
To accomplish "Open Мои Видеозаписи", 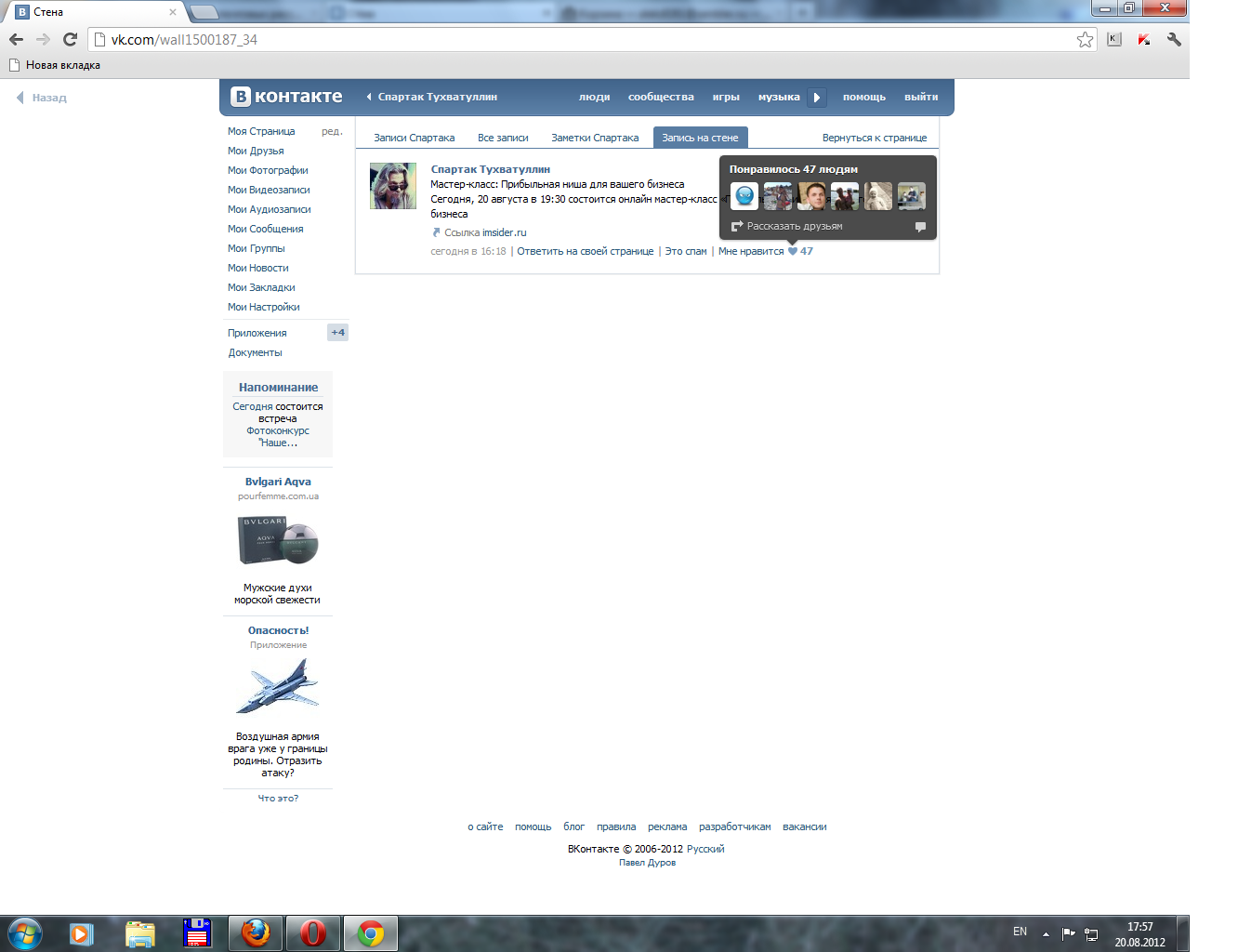I will [x=269, y=190].
